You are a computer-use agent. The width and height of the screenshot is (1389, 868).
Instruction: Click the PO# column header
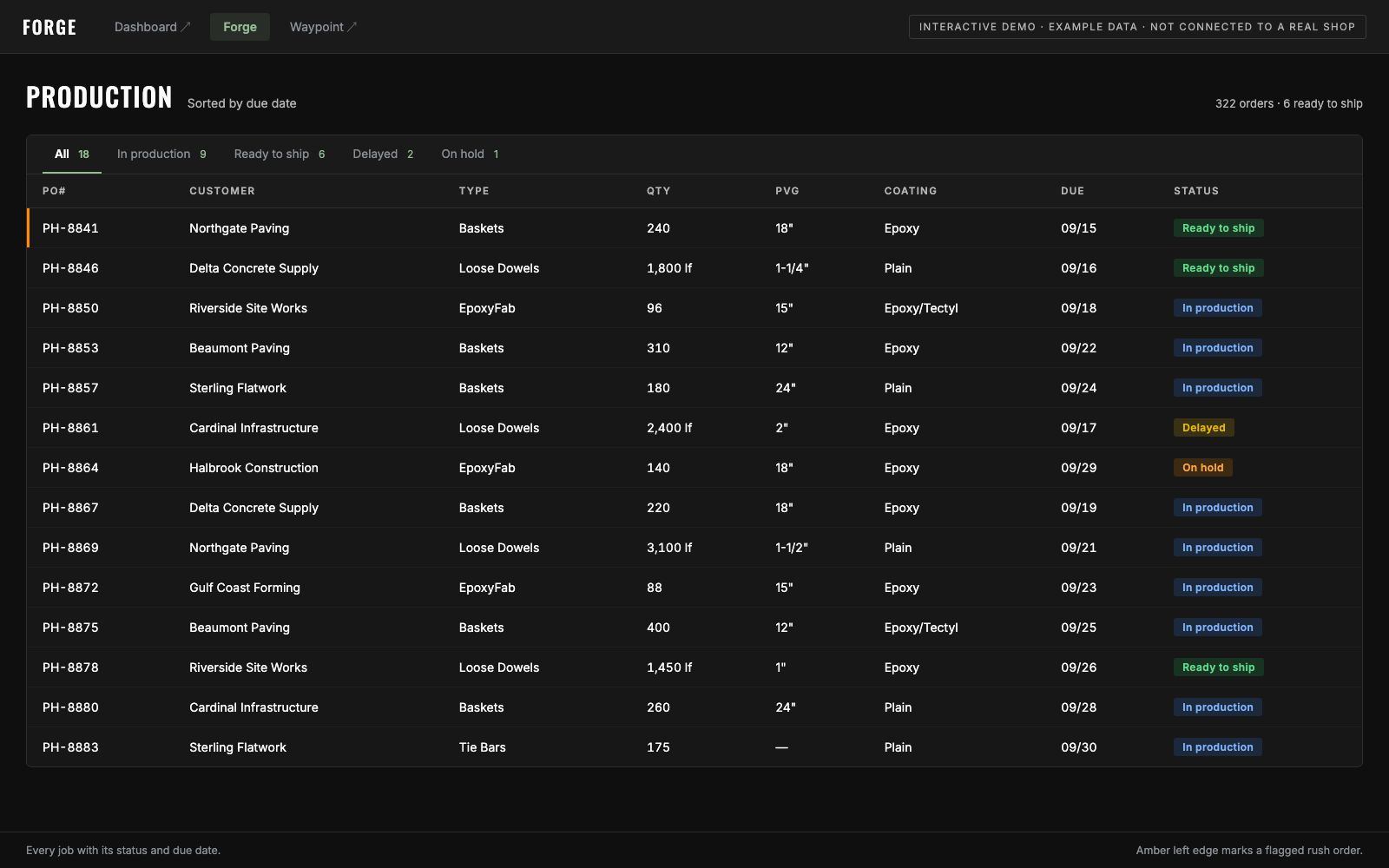coord(54,191)
